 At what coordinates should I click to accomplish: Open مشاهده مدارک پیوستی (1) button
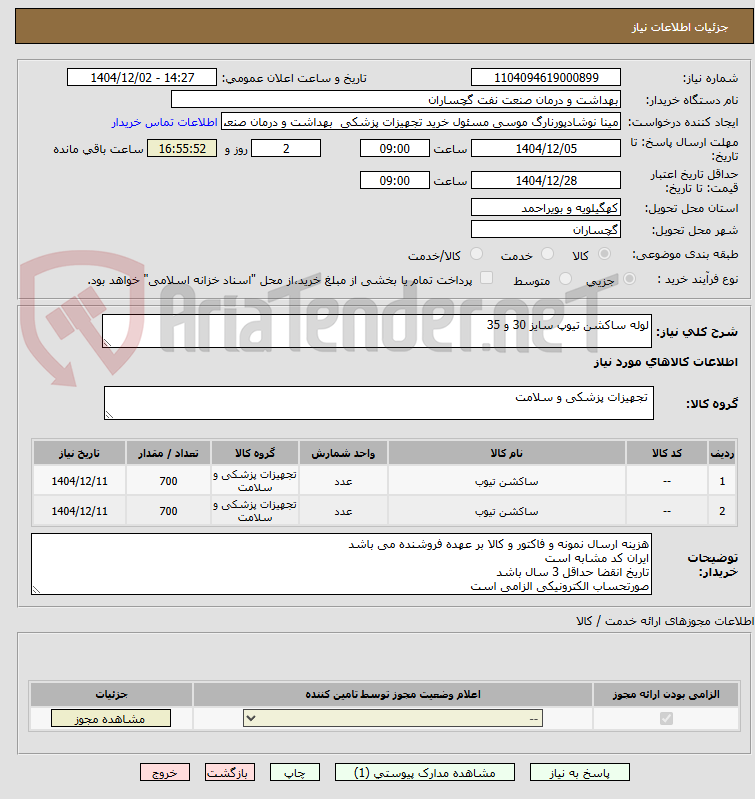425,773
